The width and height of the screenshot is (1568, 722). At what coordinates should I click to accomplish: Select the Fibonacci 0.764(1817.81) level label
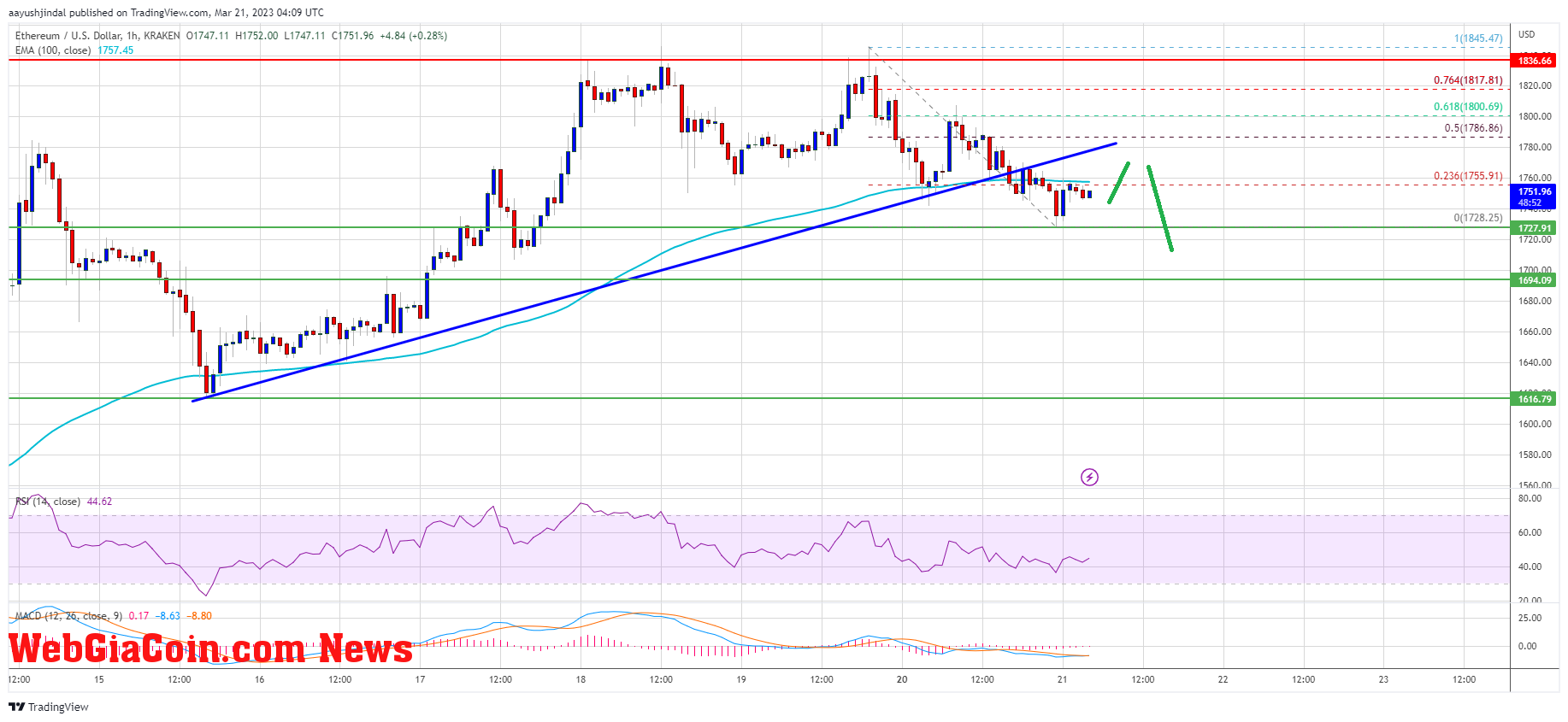[1468, 80]
